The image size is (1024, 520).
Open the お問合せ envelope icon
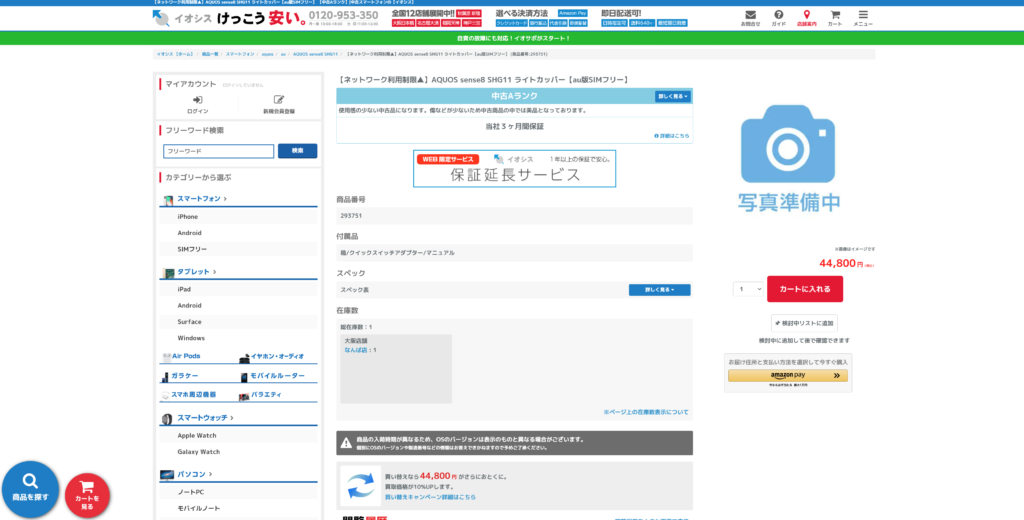tap(750, 16)
